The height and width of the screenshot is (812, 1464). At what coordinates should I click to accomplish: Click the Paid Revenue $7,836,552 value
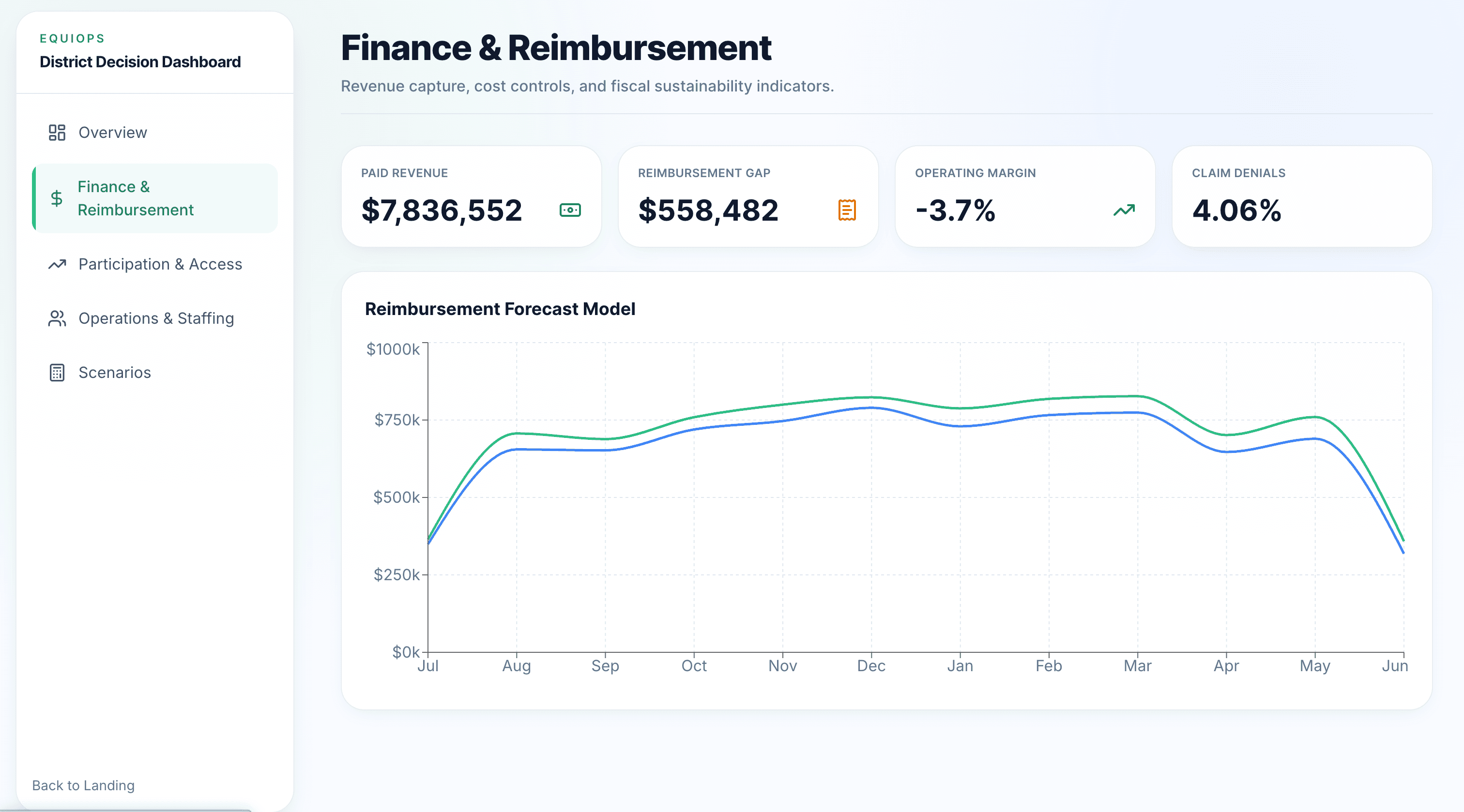click(x=442, y=210)
